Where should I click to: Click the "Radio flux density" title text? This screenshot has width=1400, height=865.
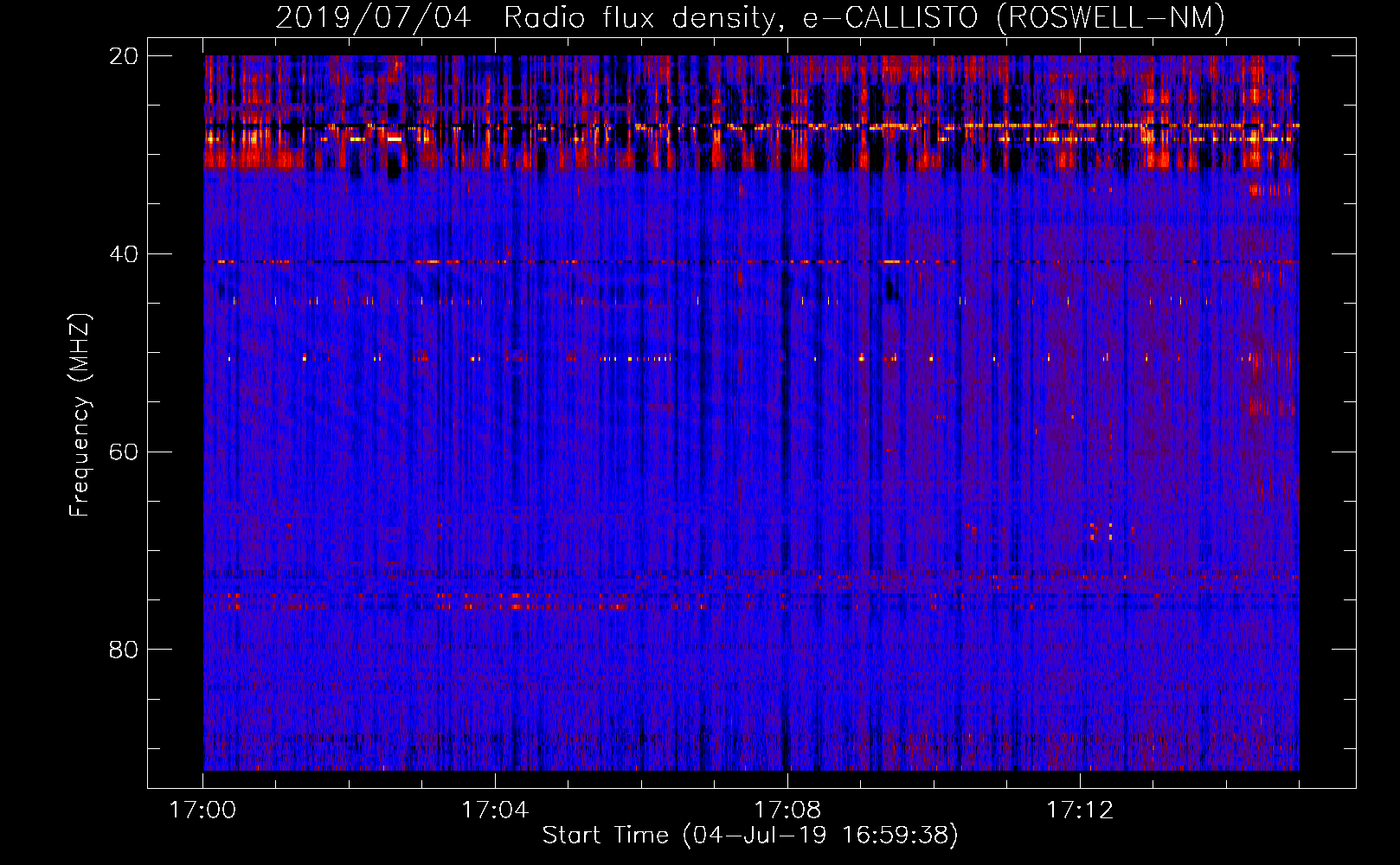(639, 17)
